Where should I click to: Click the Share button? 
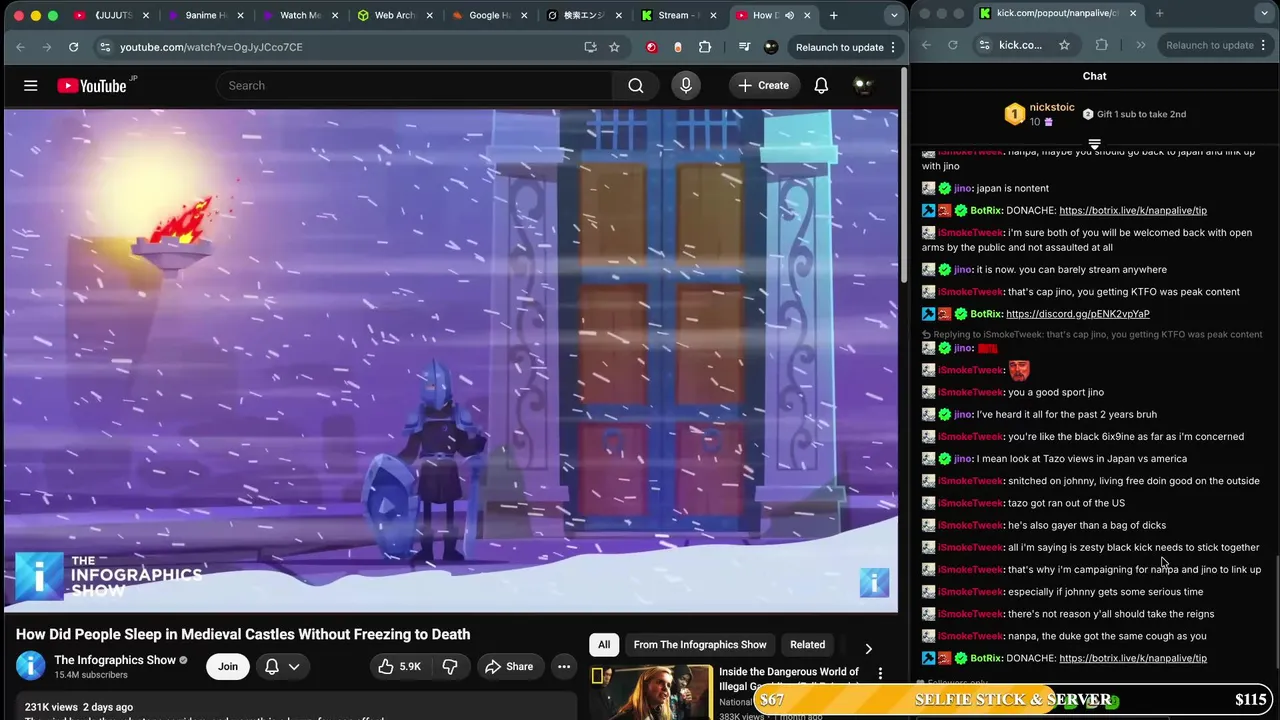[509, 667]
